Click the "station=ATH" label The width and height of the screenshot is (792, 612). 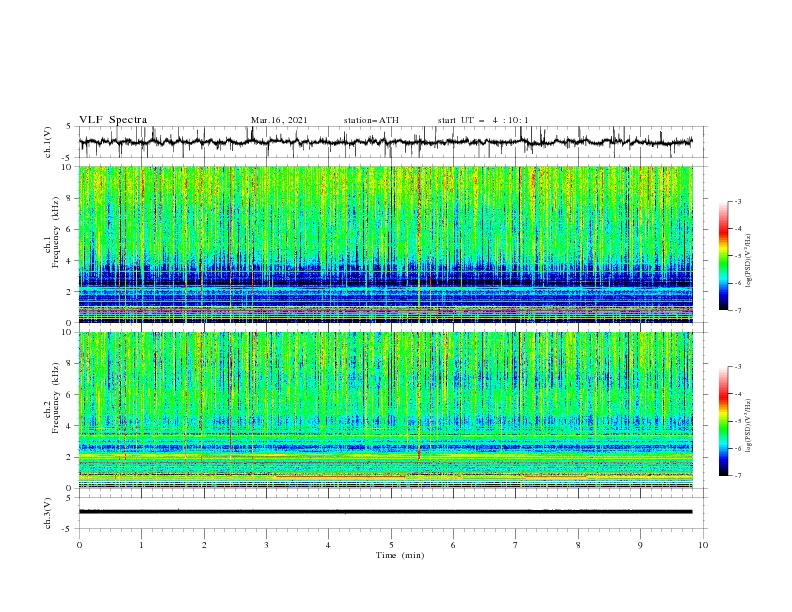tap(371, 120)
